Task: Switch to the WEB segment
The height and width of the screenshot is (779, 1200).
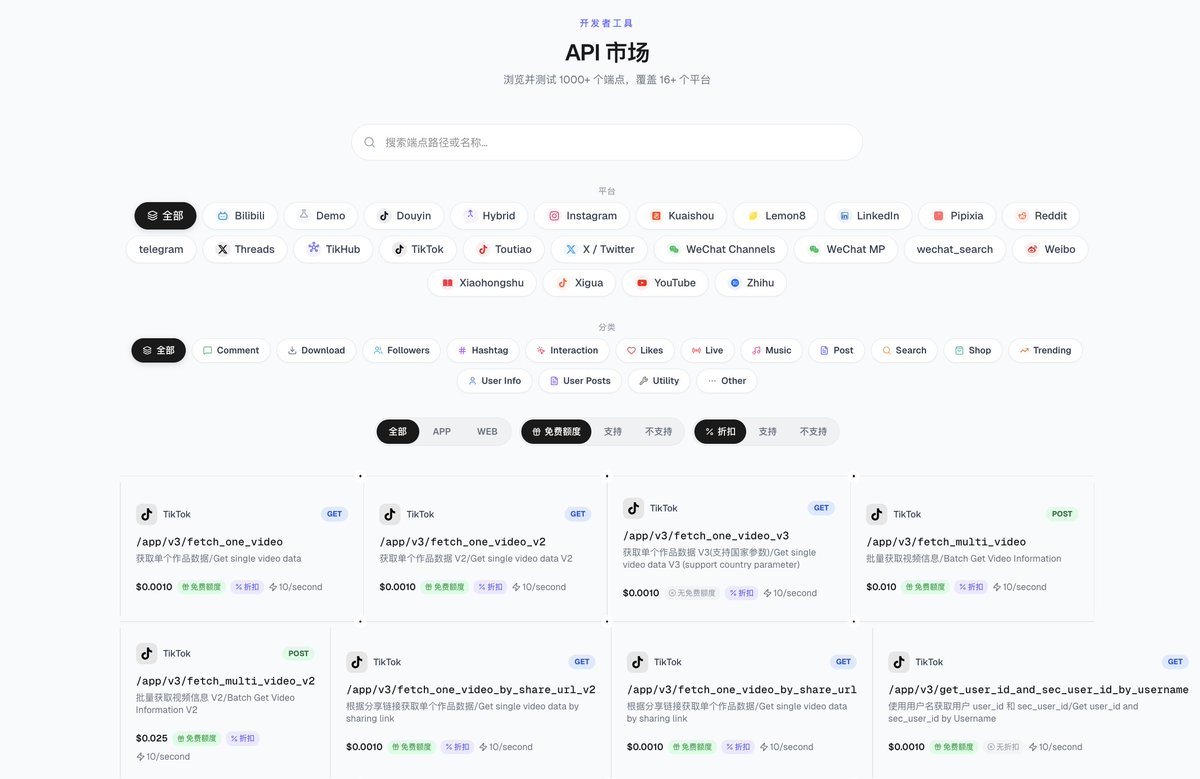Action: point(487,431)
